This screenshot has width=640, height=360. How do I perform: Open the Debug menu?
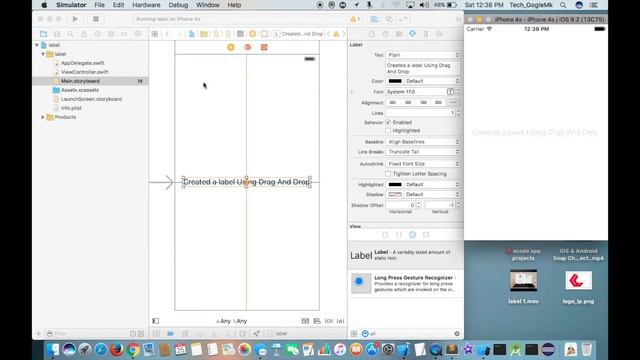click(x=178, y=5)
